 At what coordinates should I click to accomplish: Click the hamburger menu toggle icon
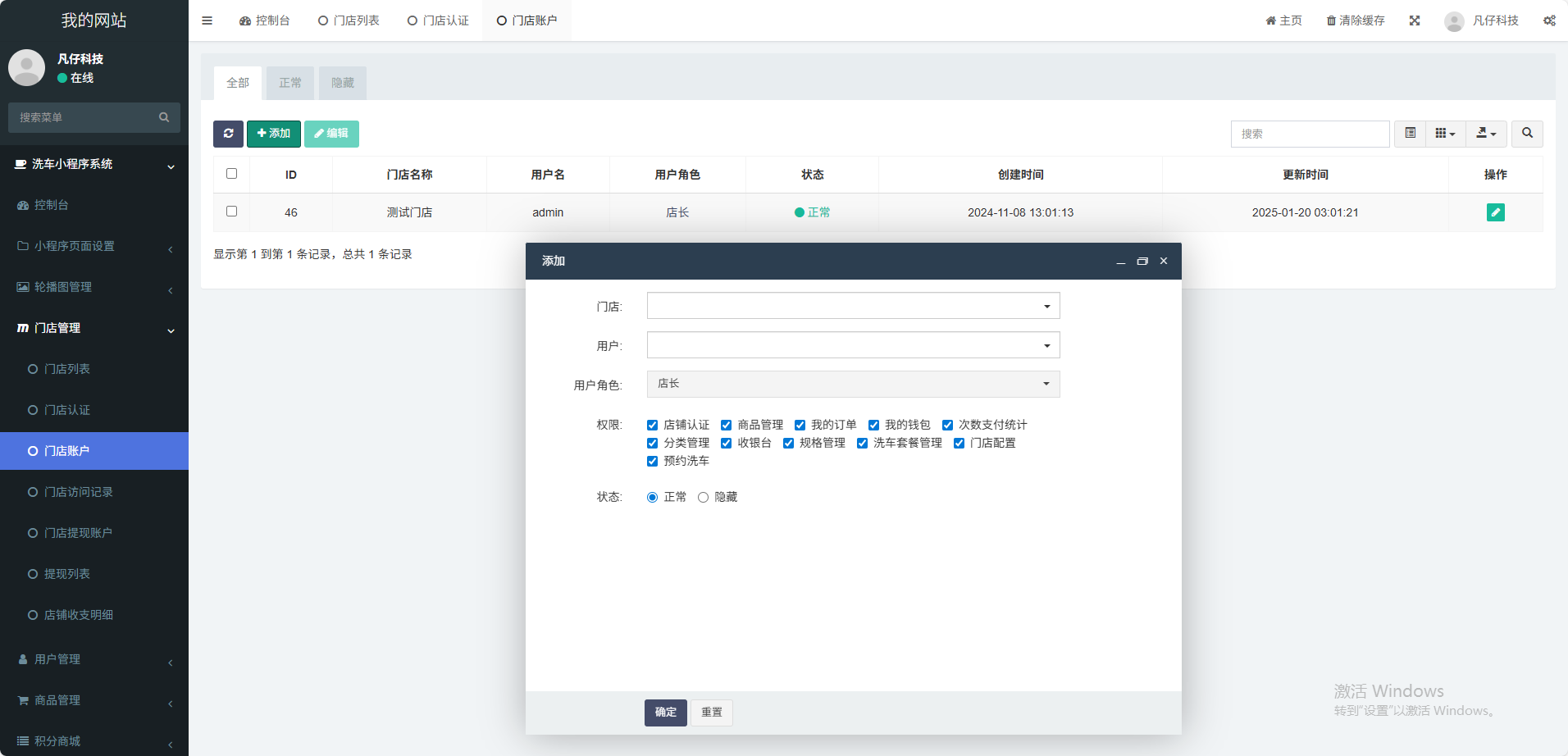(207, 20)
